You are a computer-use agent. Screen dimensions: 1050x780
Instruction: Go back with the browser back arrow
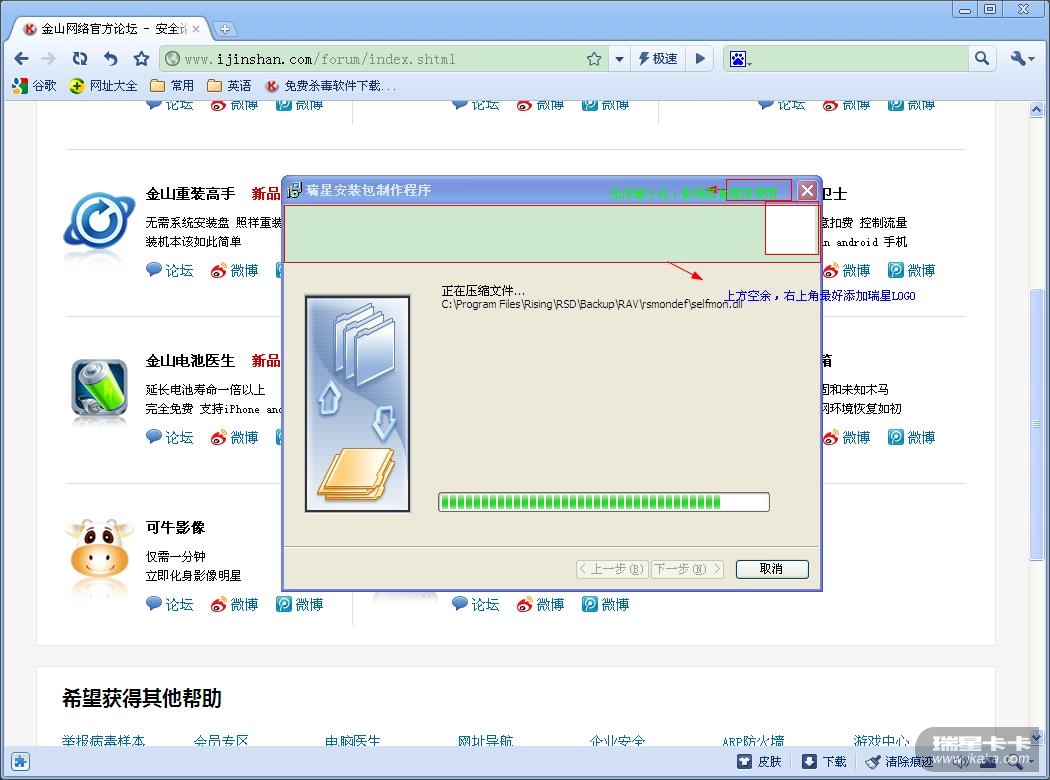[21, 59]
